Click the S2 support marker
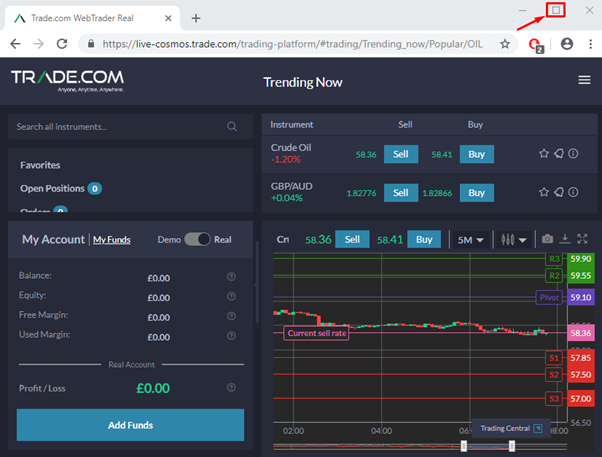Screen dimensions: 602x457 [554, 374]
